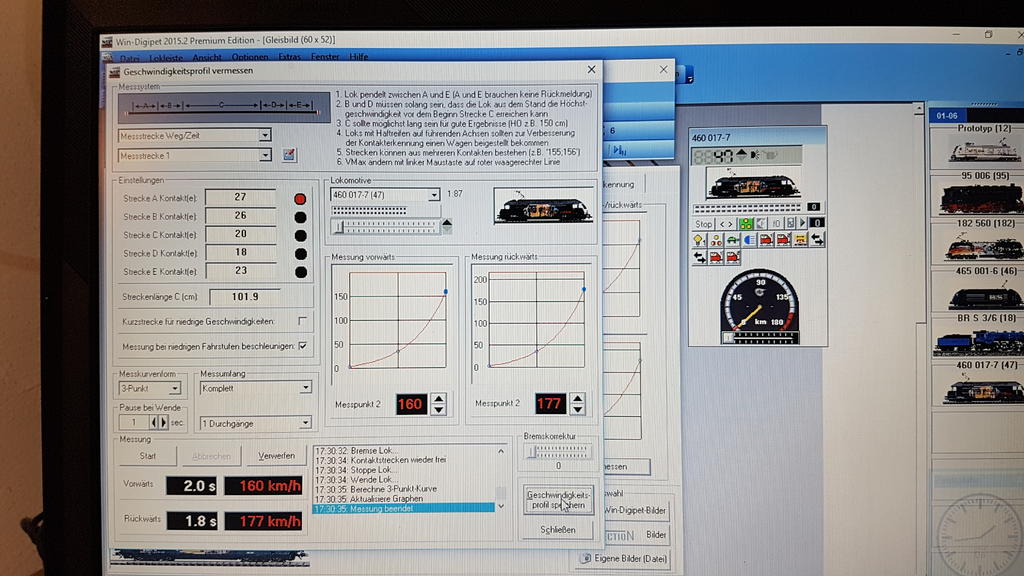The height and width of the screenshot is (576, 1024).
Task: Click the Strecke A Kontakt(e) field
Action: click(240, 197)
